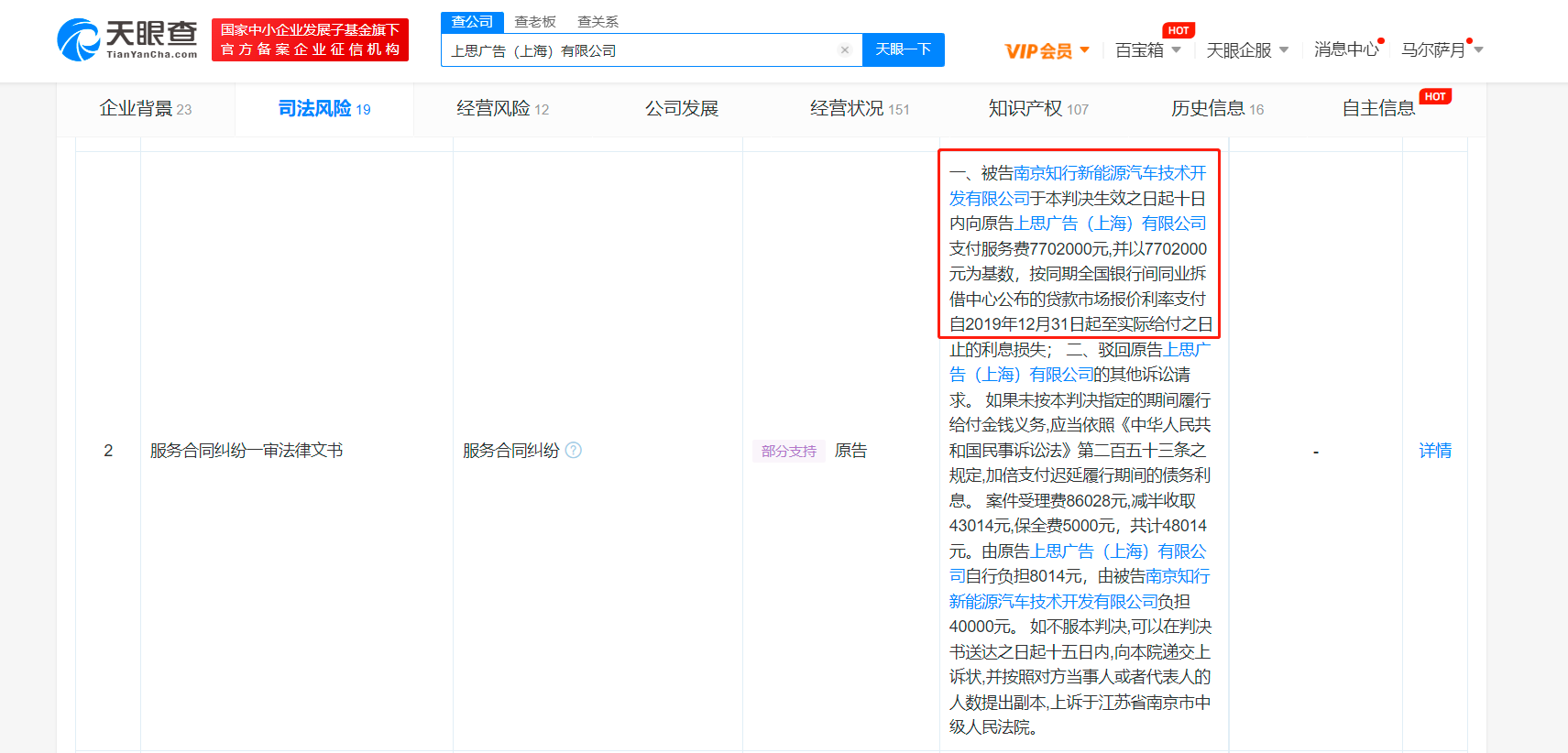1568x753 pixels.
Task: Click the TianYanCha logo
Action: 127,40
